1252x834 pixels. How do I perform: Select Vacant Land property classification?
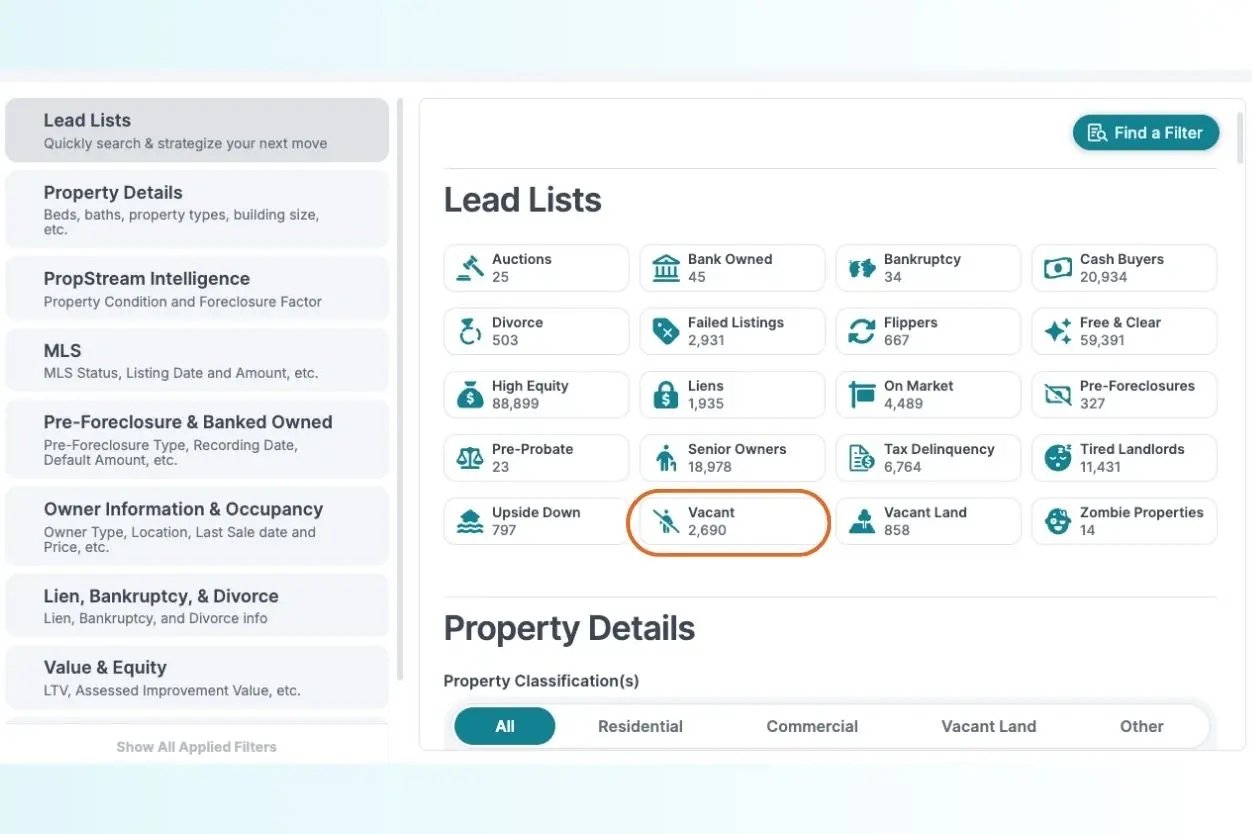[988, 727]
